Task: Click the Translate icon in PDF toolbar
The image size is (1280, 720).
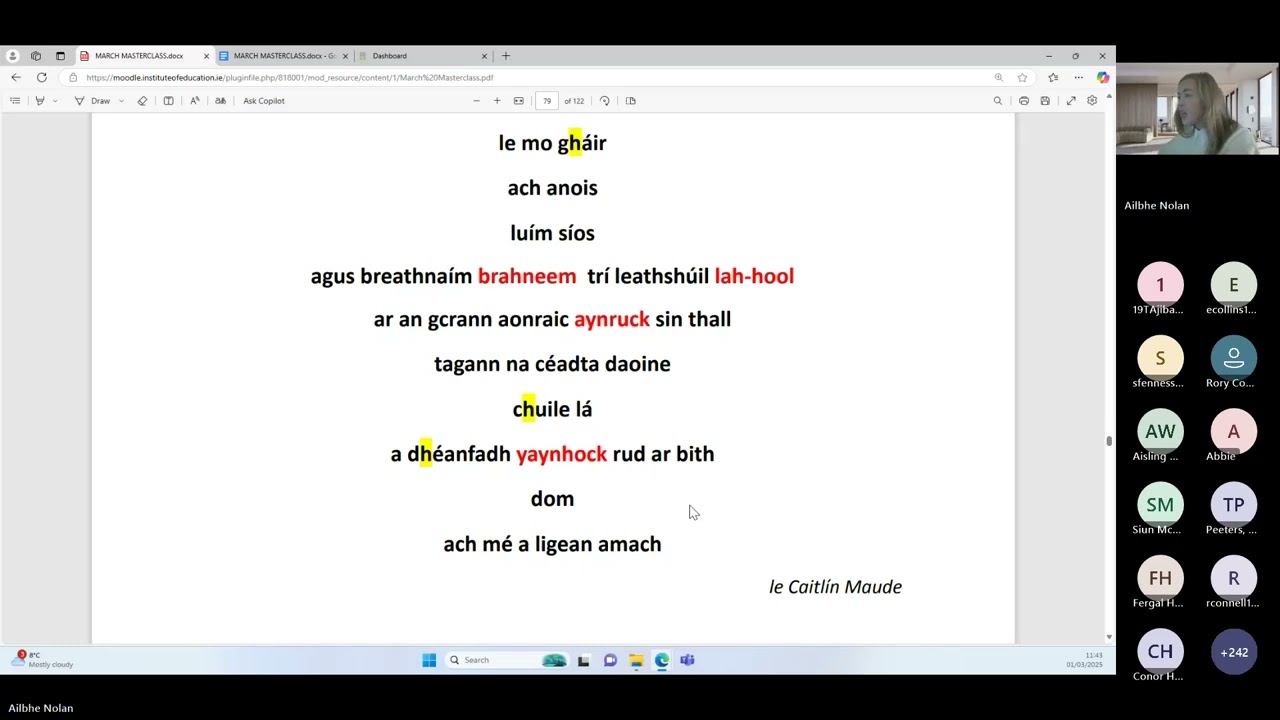Action: click(220, 101)
